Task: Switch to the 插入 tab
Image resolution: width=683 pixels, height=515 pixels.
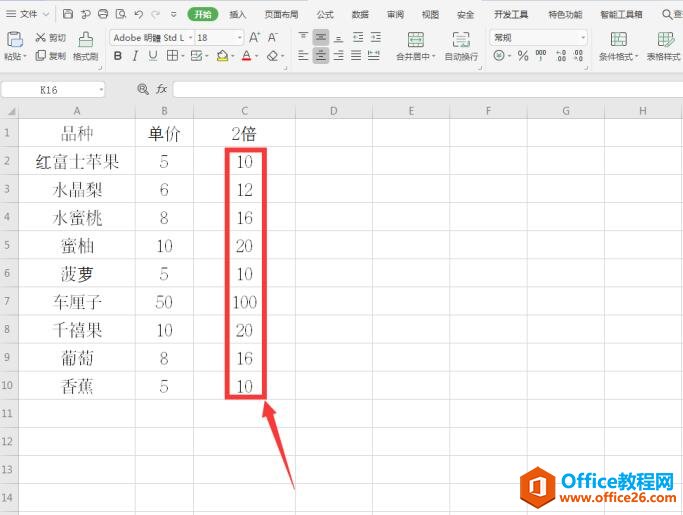Action: tap(238, 14)
